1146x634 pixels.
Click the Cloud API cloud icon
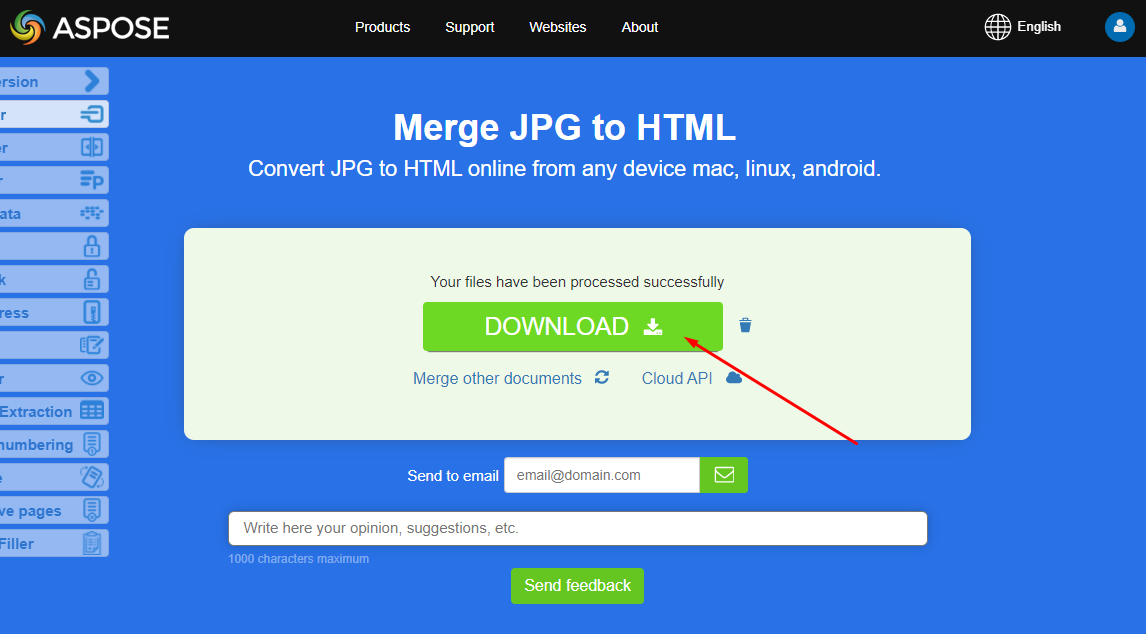pyautogui.click(x=734, y=377)
